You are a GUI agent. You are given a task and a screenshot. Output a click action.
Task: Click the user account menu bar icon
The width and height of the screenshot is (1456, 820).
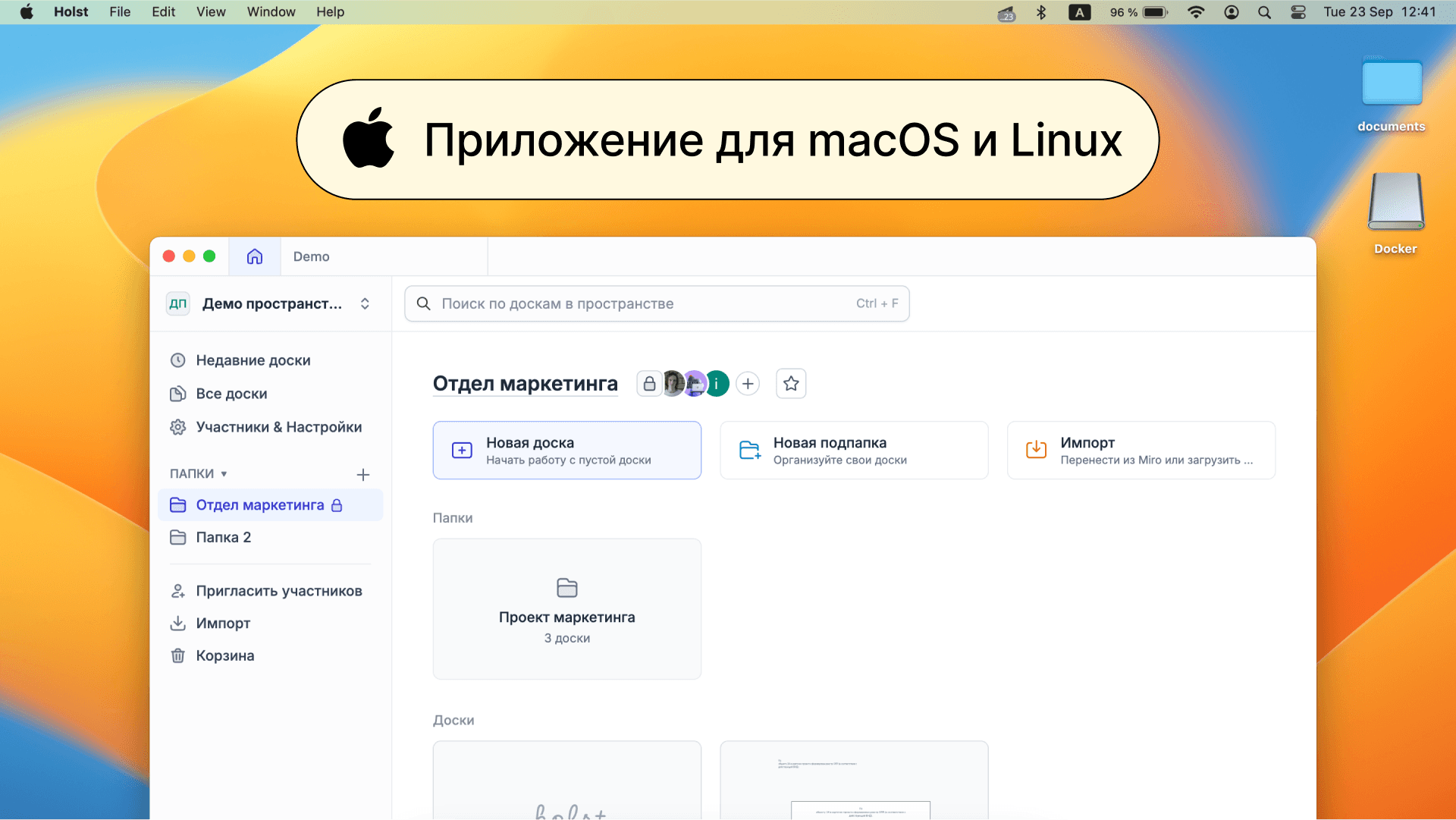tap(1232, 12)
